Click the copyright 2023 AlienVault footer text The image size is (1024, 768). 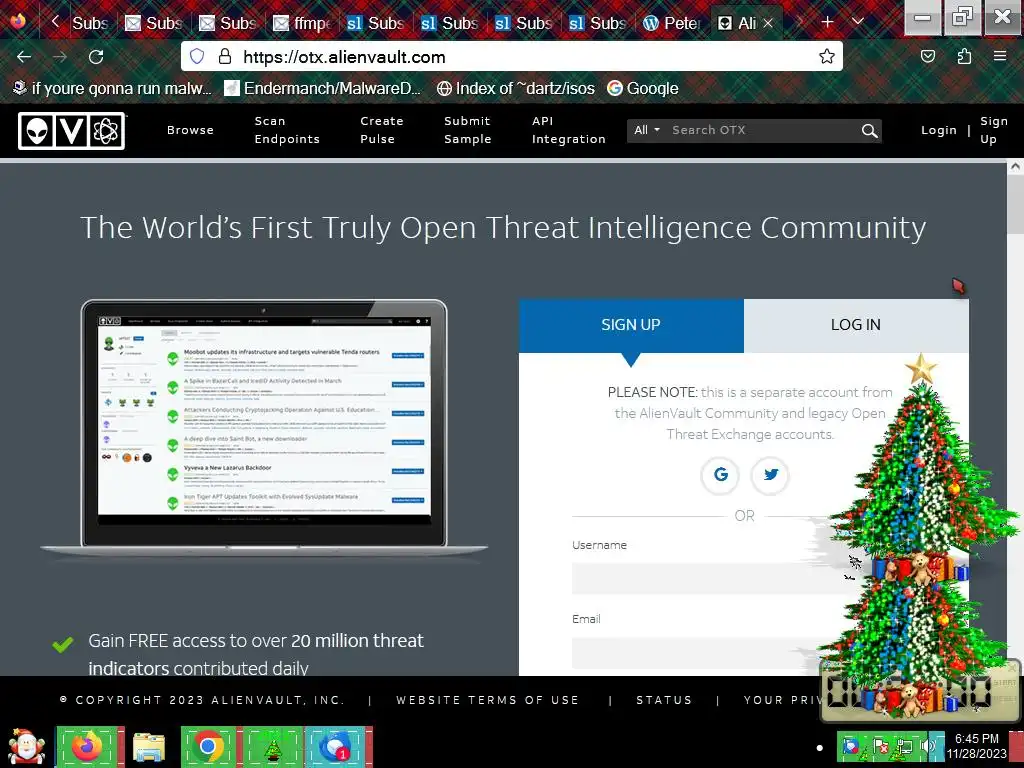202,700
